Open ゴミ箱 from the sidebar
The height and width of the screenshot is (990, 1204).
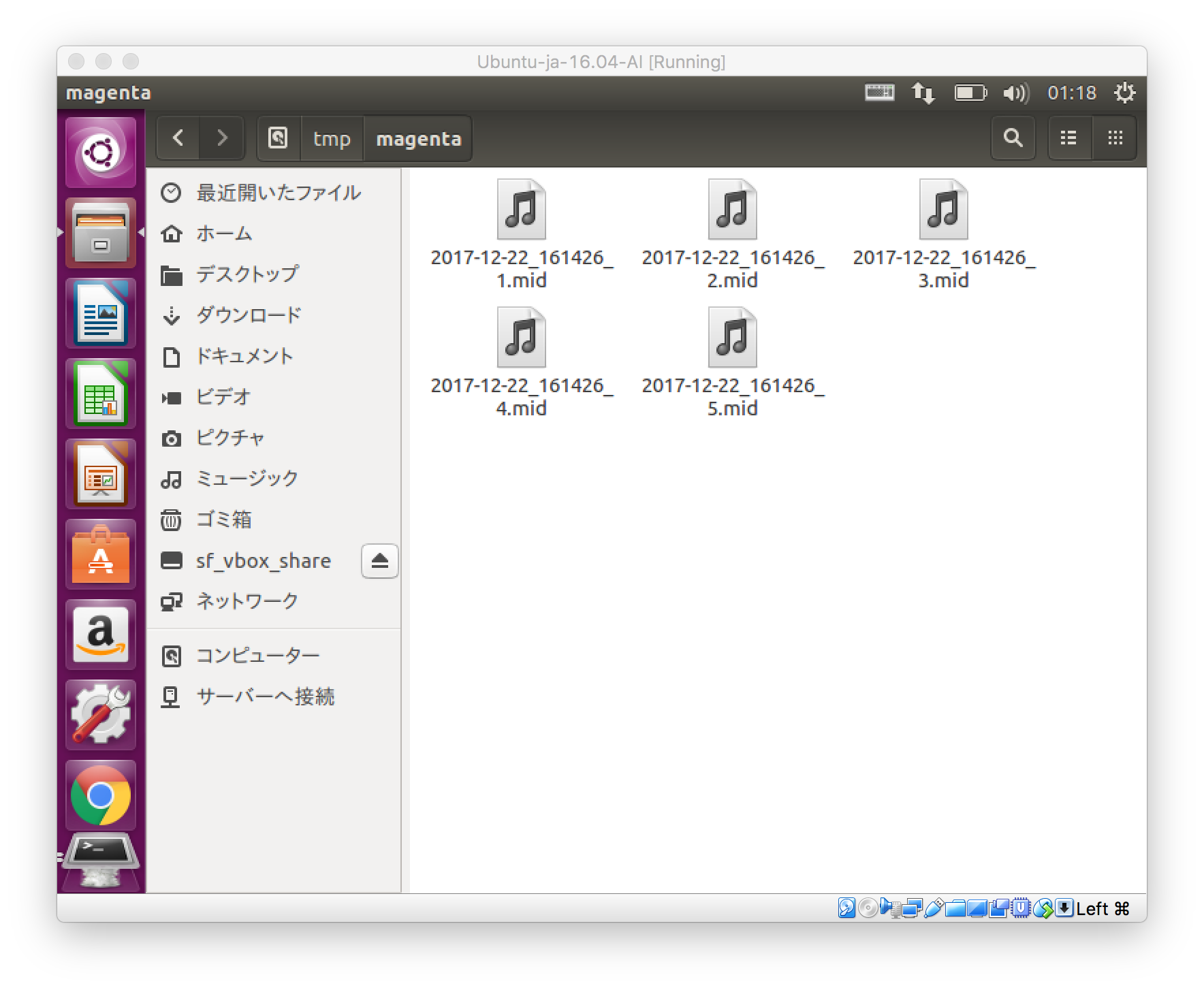223,520
